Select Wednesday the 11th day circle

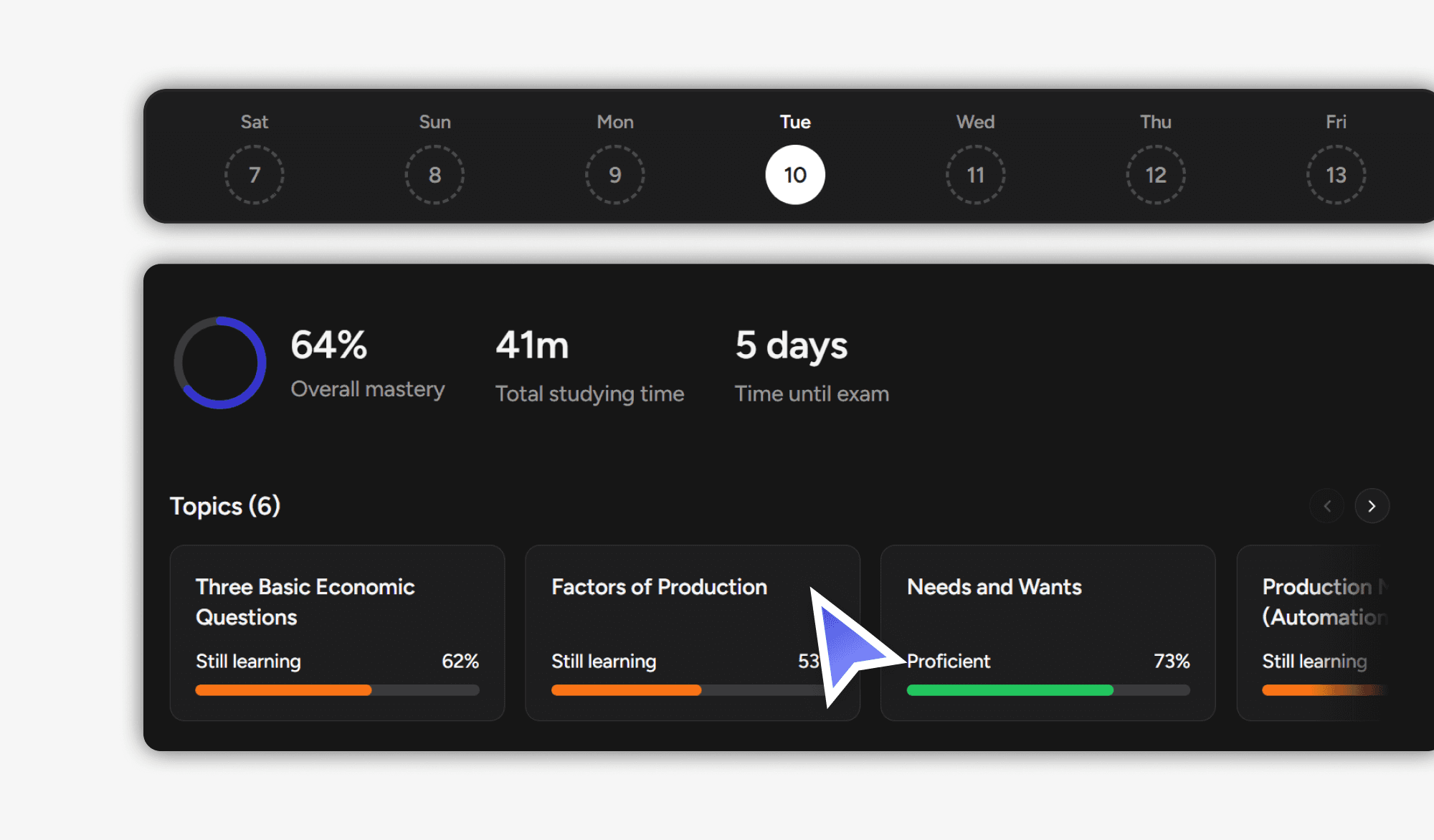tap(975, 175)
